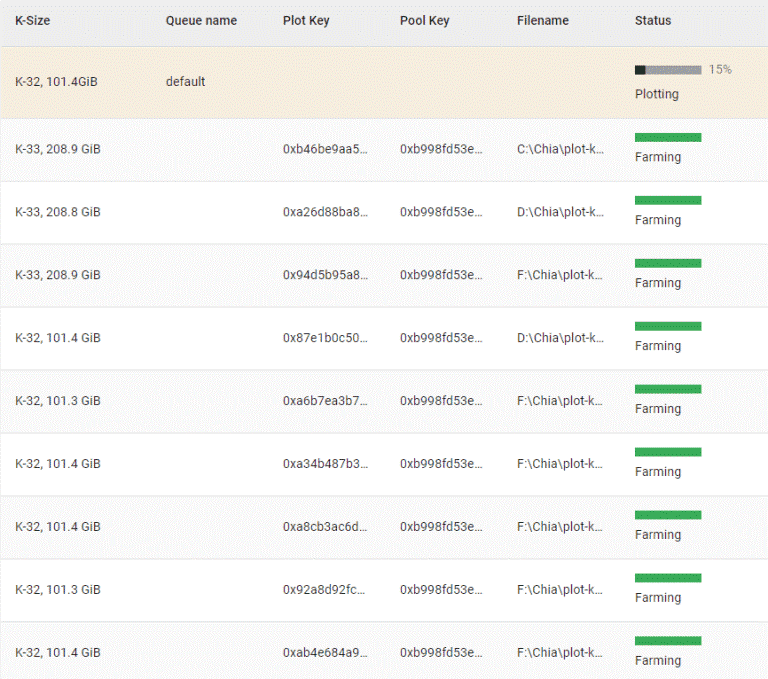Click 'K-32, 101.4 GiB' in 0xab4e684a9 row
This screenshot has width=768, height=679.
58,653
